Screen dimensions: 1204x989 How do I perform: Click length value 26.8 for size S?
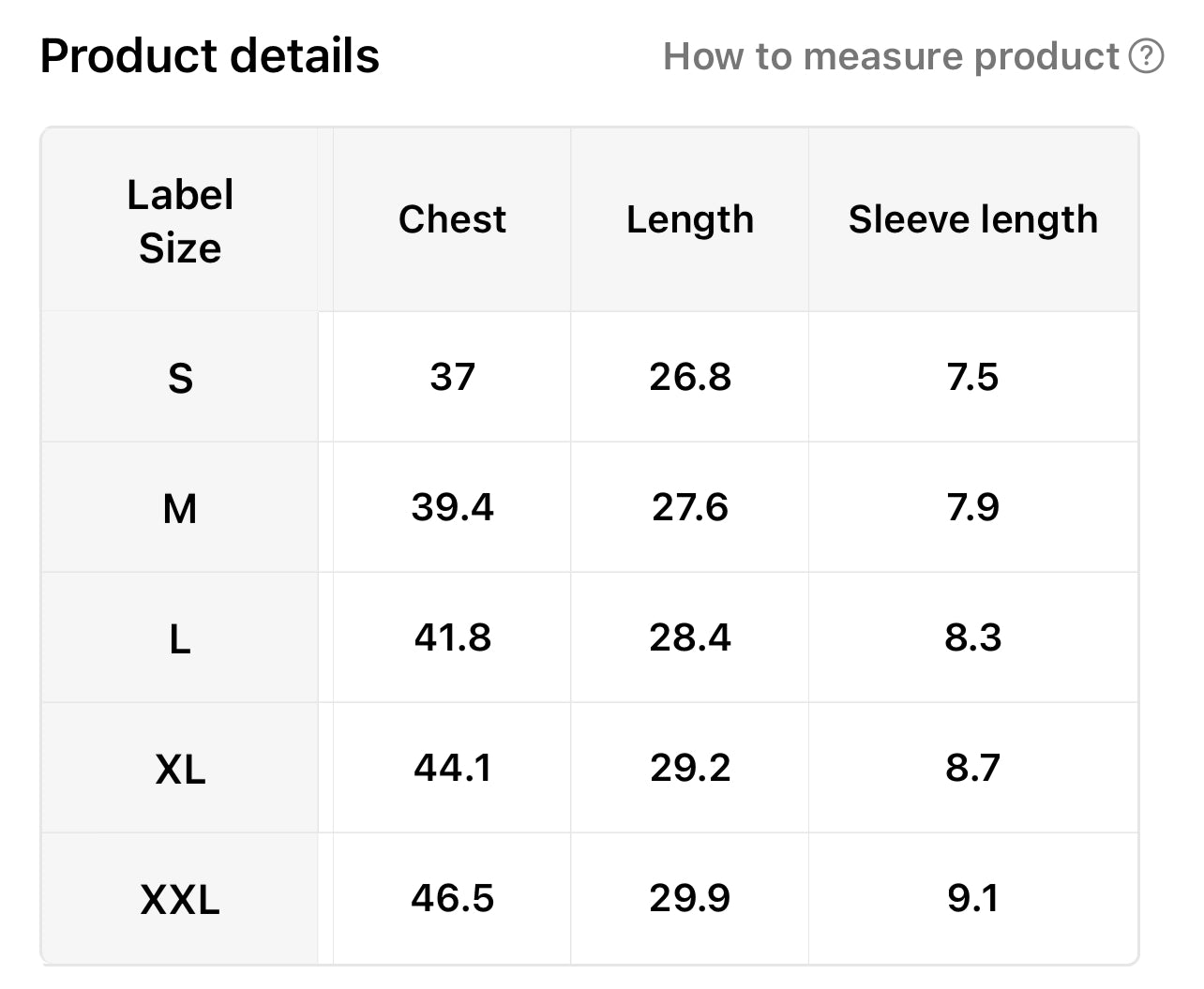(x=690, y=377)
